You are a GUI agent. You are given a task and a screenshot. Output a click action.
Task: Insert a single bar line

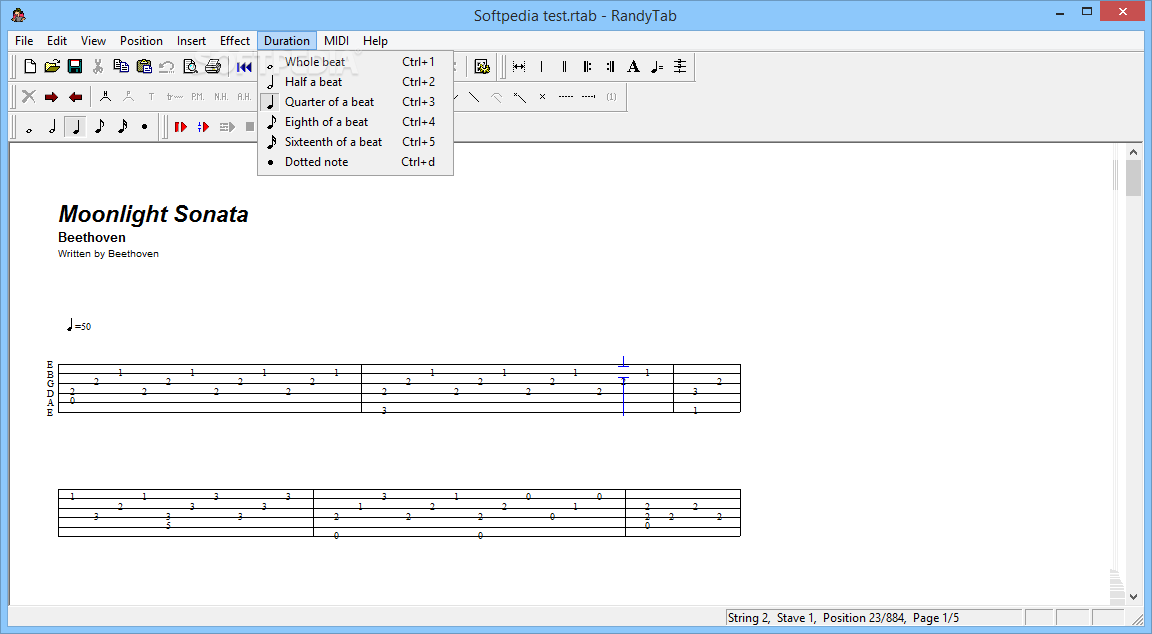click(x=541, y=67)
